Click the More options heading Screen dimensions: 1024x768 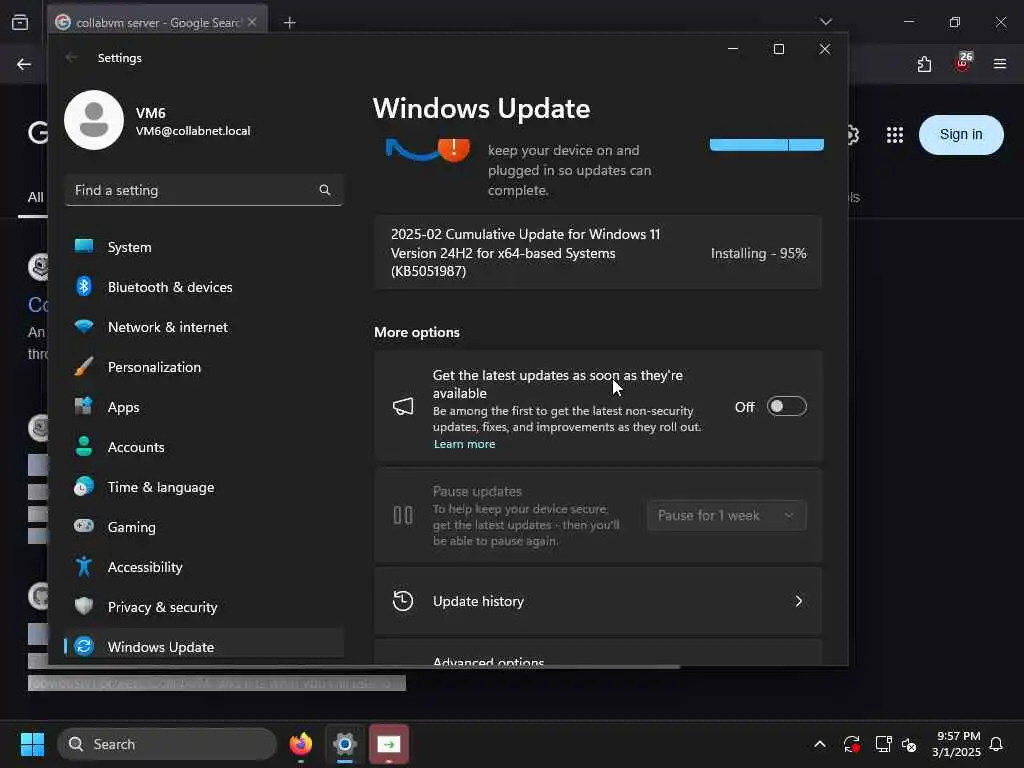(417, 332)
